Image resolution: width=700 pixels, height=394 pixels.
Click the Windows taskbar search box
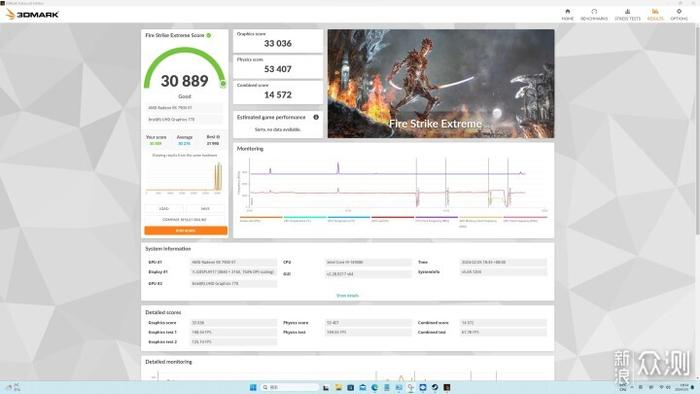click(x=289, y=387)
